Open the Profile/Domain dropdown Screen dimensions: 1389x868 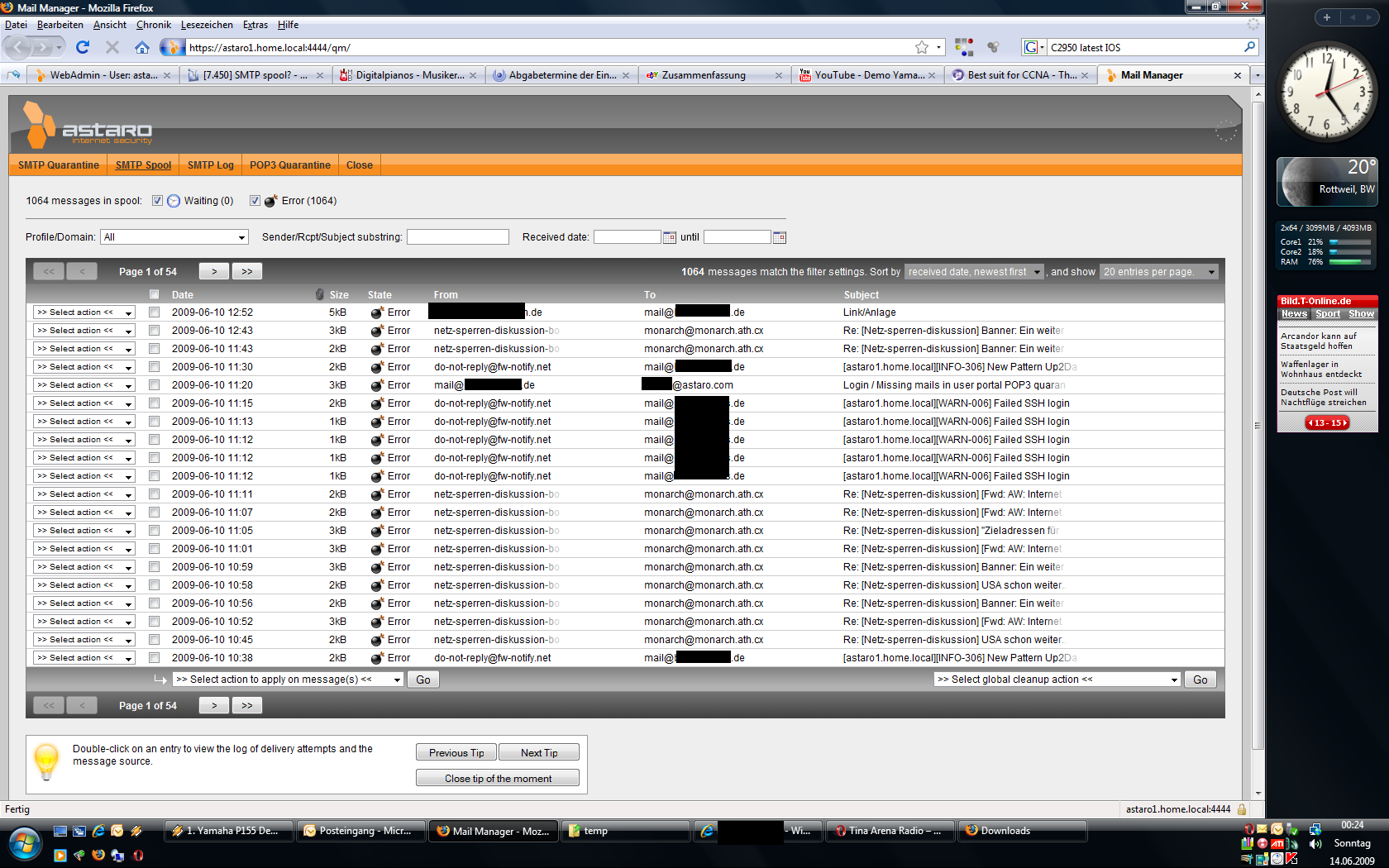coord(174,237)
